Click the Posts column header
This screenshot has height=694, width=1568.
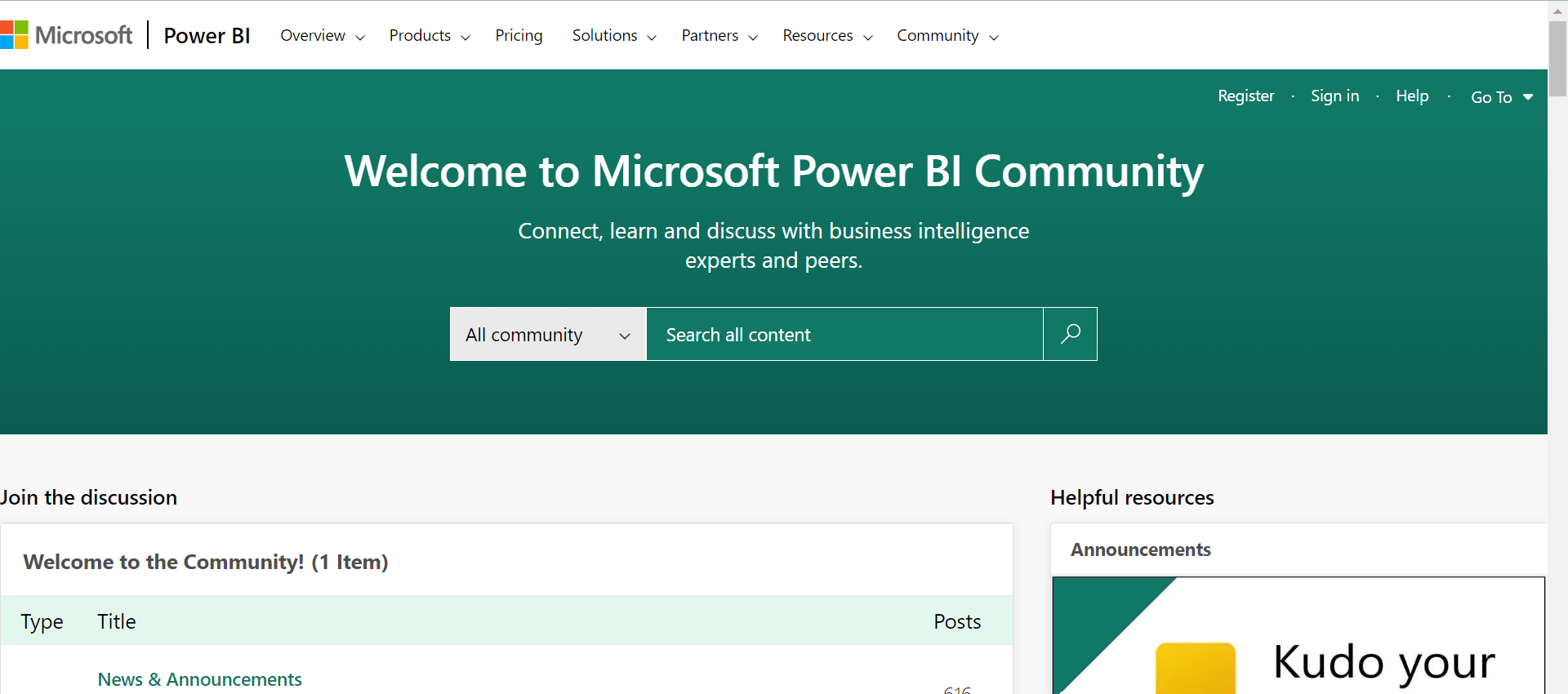pyautogui.click(x=957, y=621)
